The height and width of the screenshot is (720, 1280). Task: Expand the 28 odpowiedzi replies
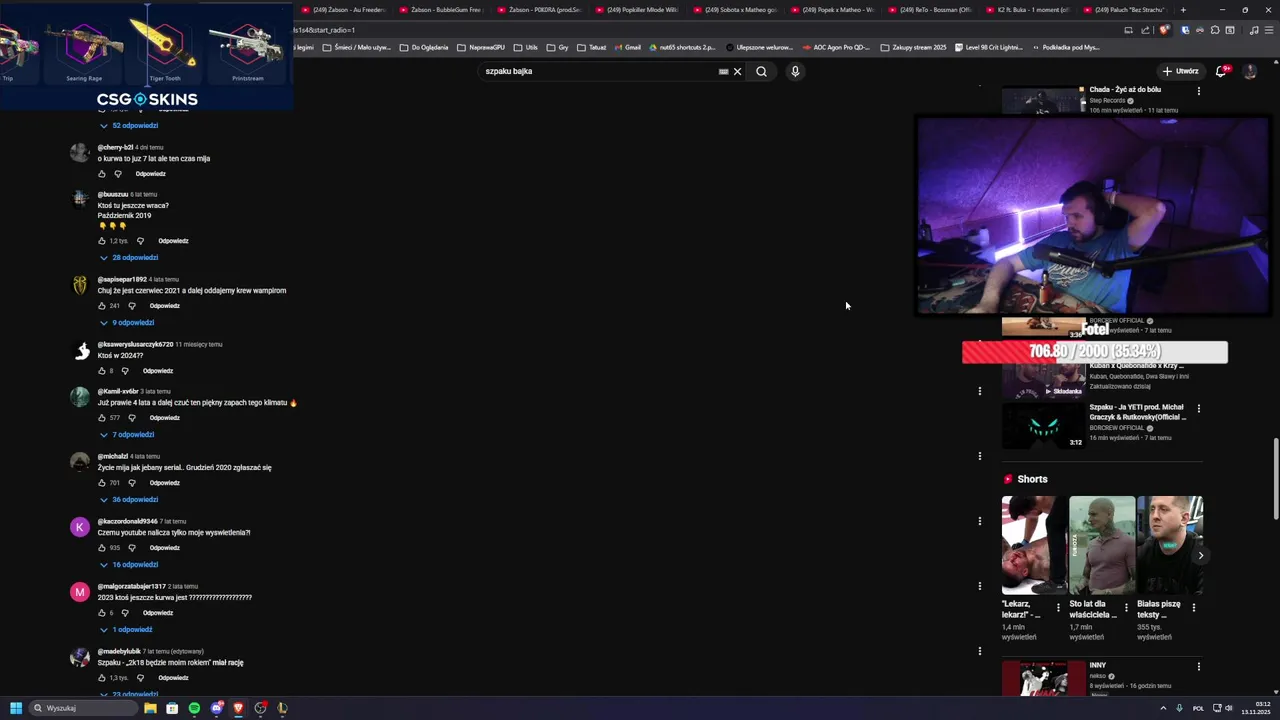tap(129, 258)
